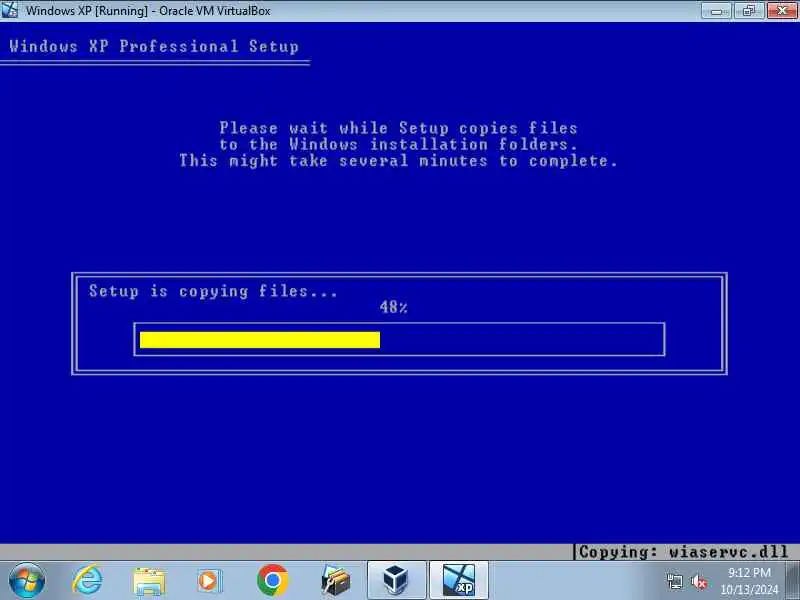The height and width of the screenshot is (600, 800).
Task: Open Windows Explorer folder icon
Action: point(148,582)
